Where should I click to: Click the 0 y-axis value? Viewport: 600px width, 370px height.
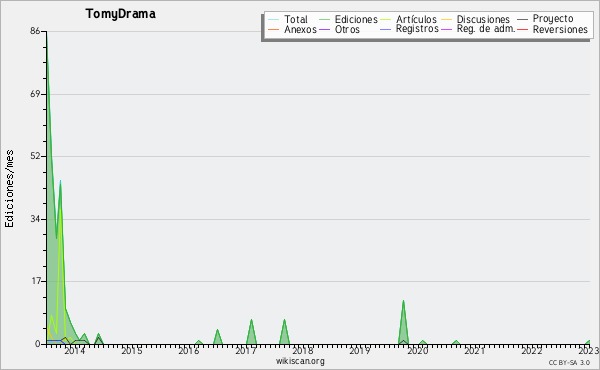point(38,344)
